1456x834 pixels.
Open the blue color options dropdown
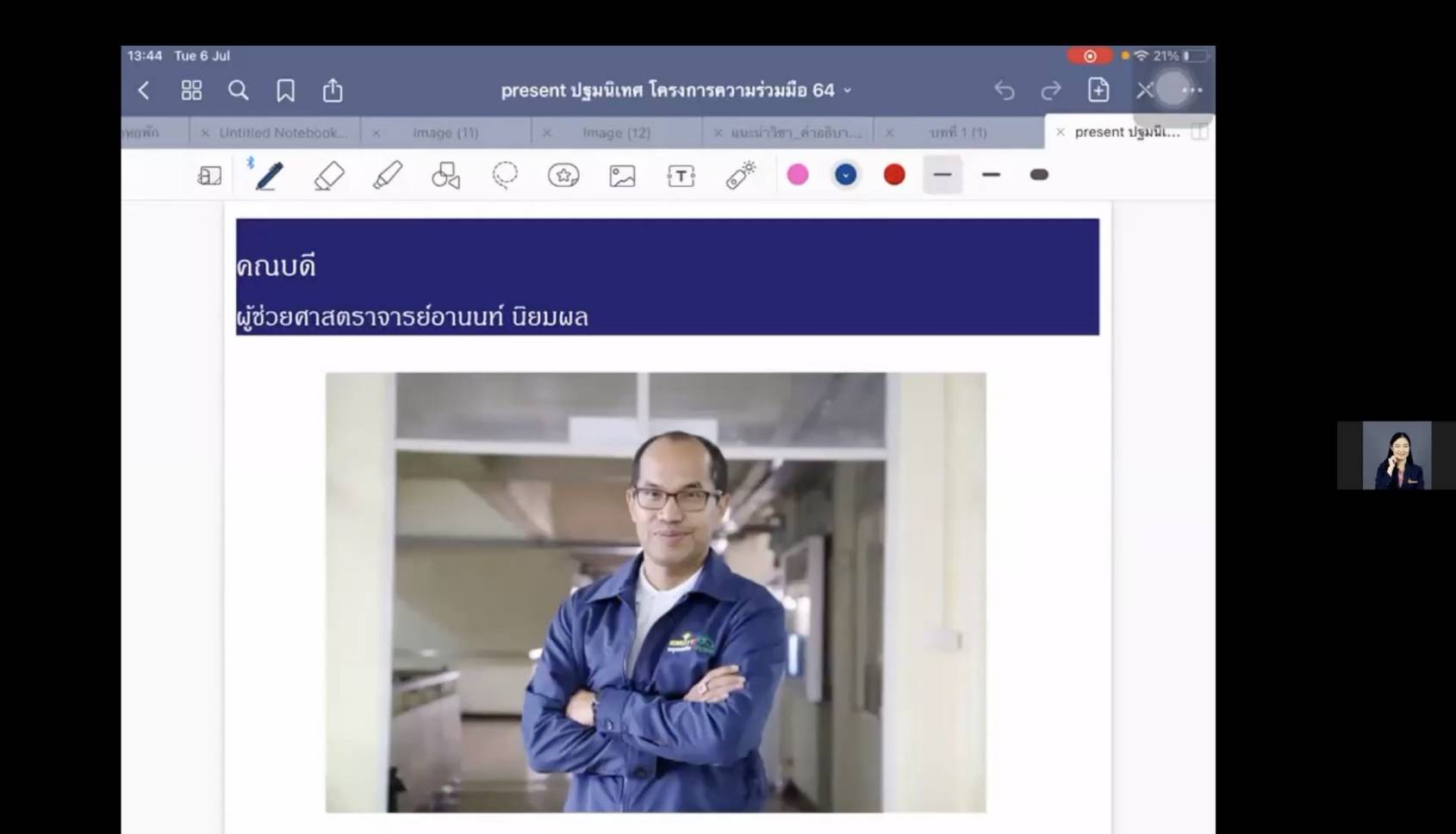pos(846,175)
